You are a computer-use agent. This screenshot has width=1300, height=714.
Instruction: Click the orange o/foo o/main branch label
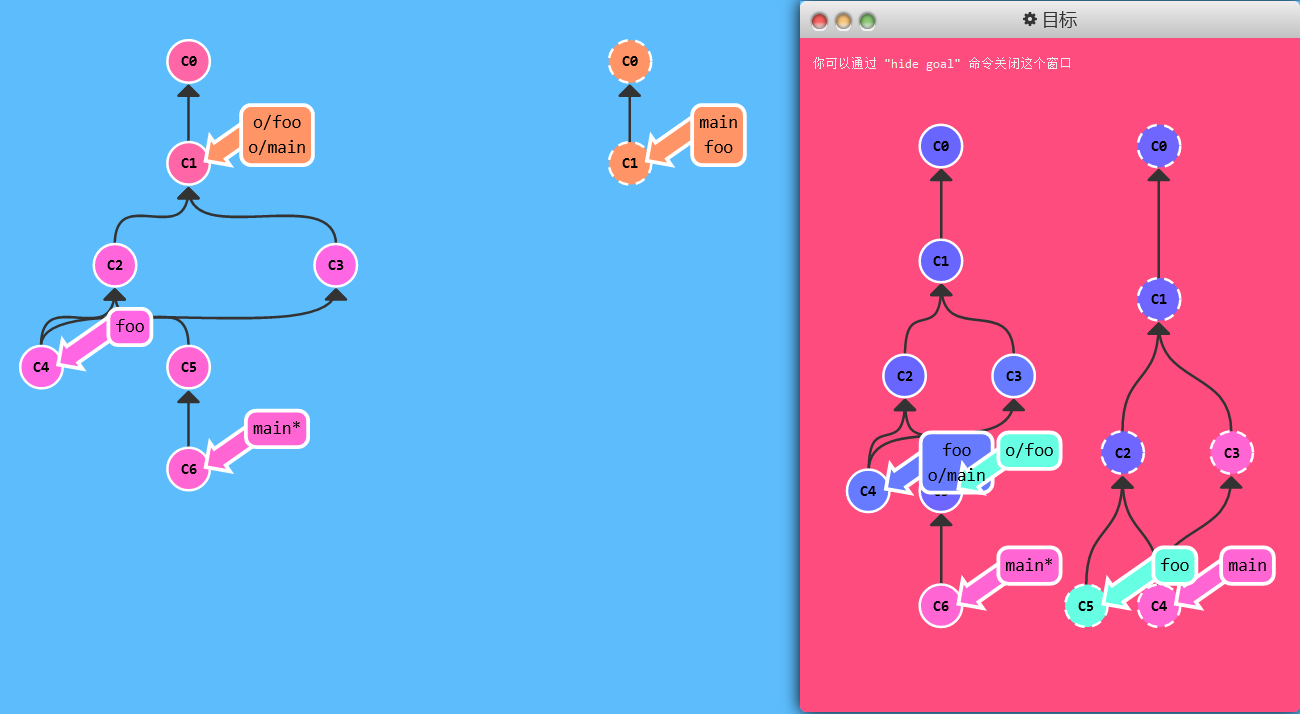click(277, 135)
